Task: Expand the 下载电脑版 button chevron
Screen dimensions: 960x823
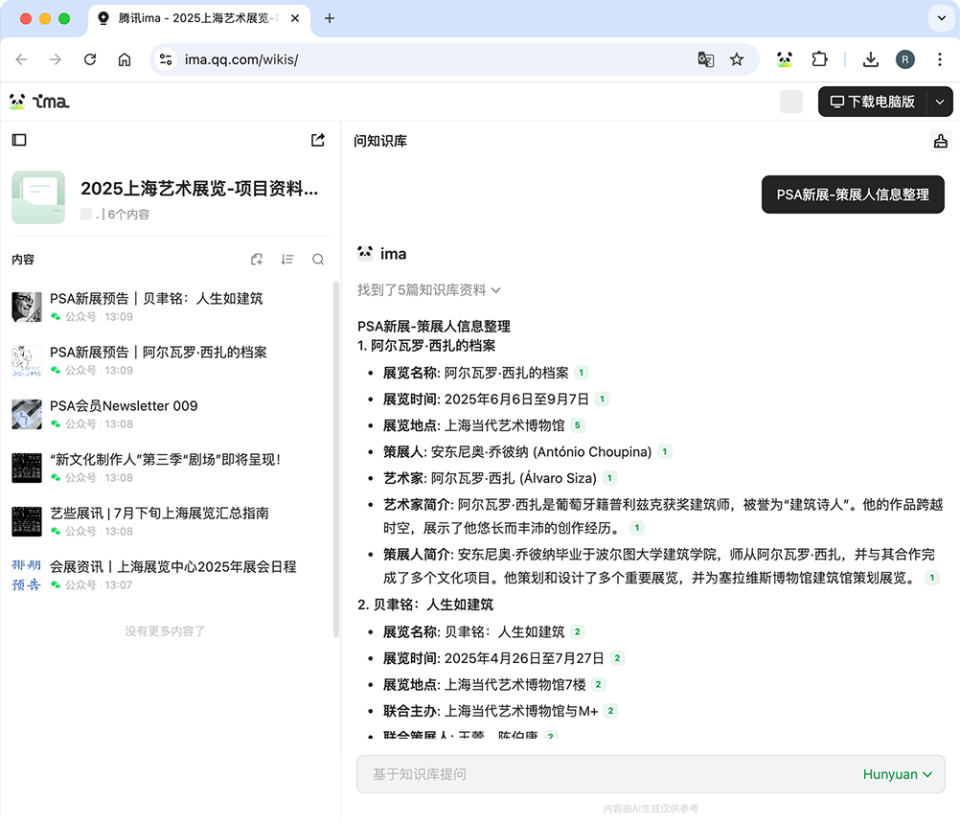Action: click(x=938, y=101)
